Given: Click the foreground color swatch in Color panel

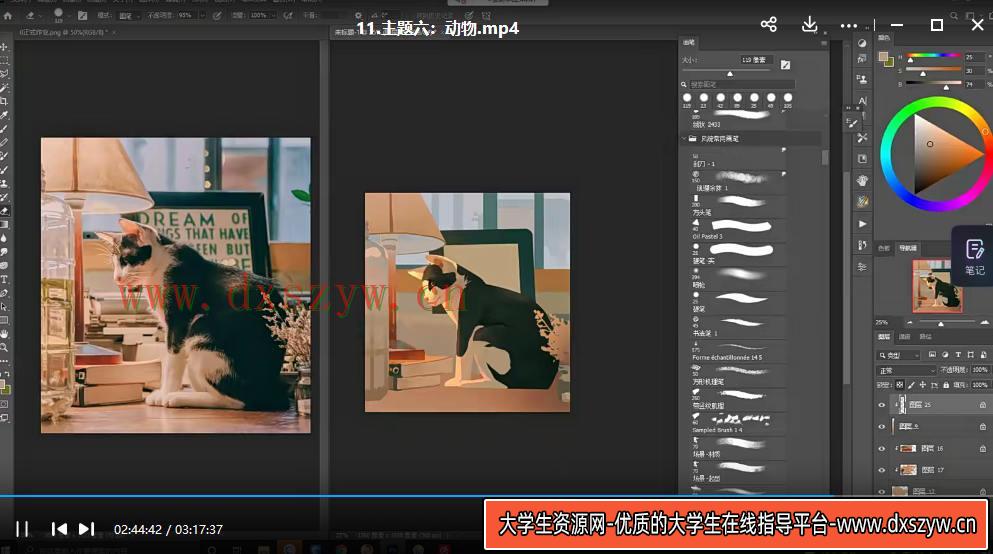Looking at the screenshot, I should coord(883,57).
